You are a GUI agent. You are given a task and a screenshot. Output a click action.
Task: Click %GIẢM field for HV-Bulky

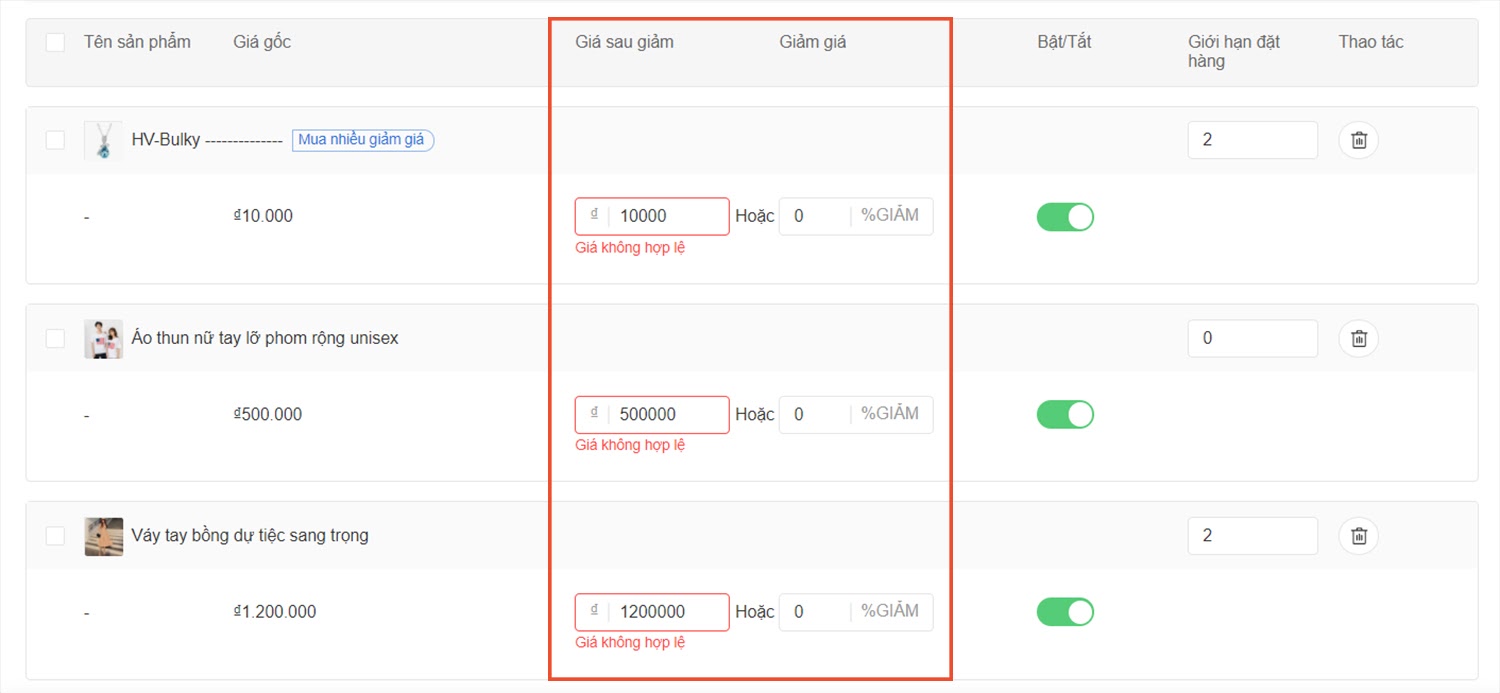[x=815, y=216]
